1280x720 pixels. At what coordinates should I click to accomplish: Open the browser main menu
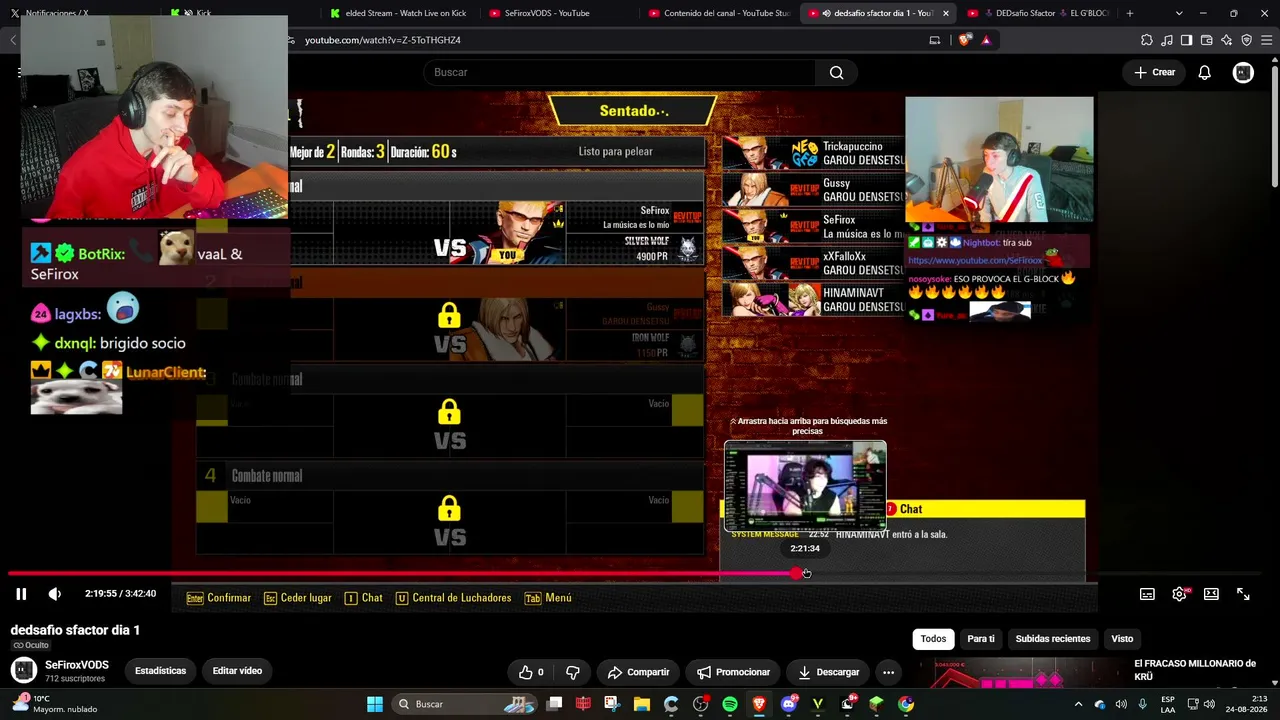click(x=1266, y=40)
